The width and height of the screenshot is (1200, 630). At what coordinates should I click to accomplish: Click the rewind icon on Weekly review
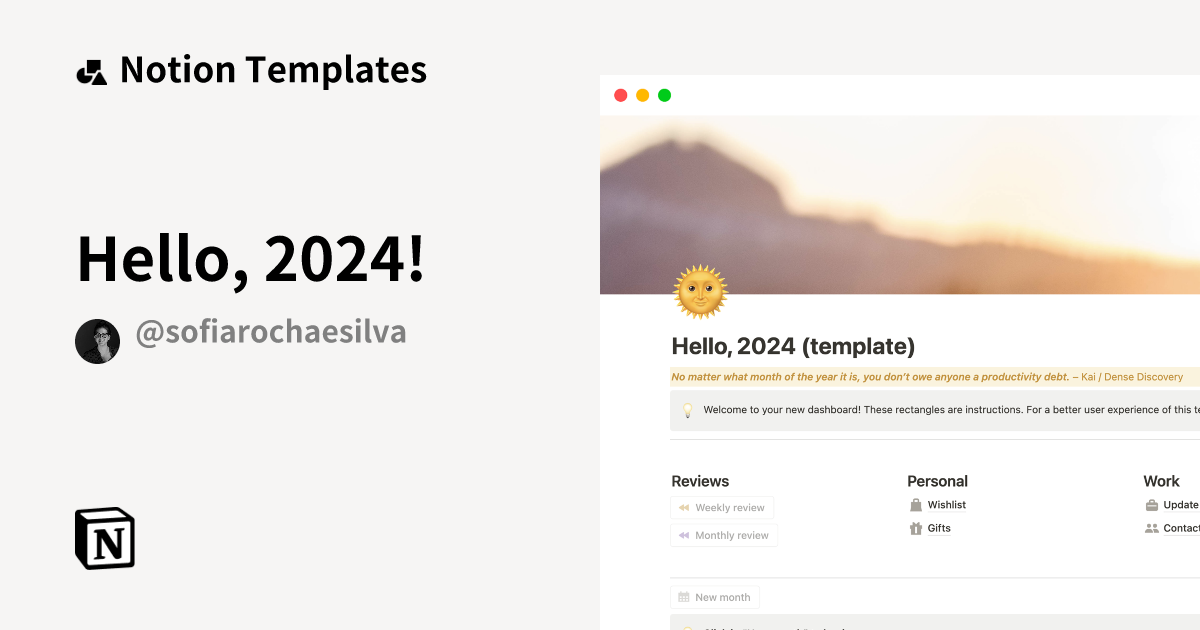pos(683,508)
